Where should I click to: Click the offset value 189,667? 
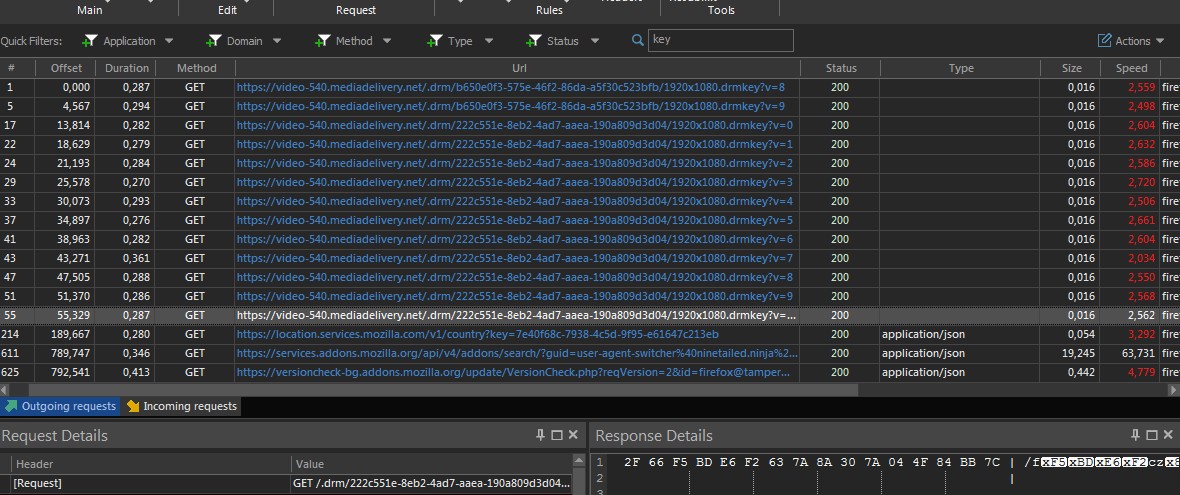point(71,334)
